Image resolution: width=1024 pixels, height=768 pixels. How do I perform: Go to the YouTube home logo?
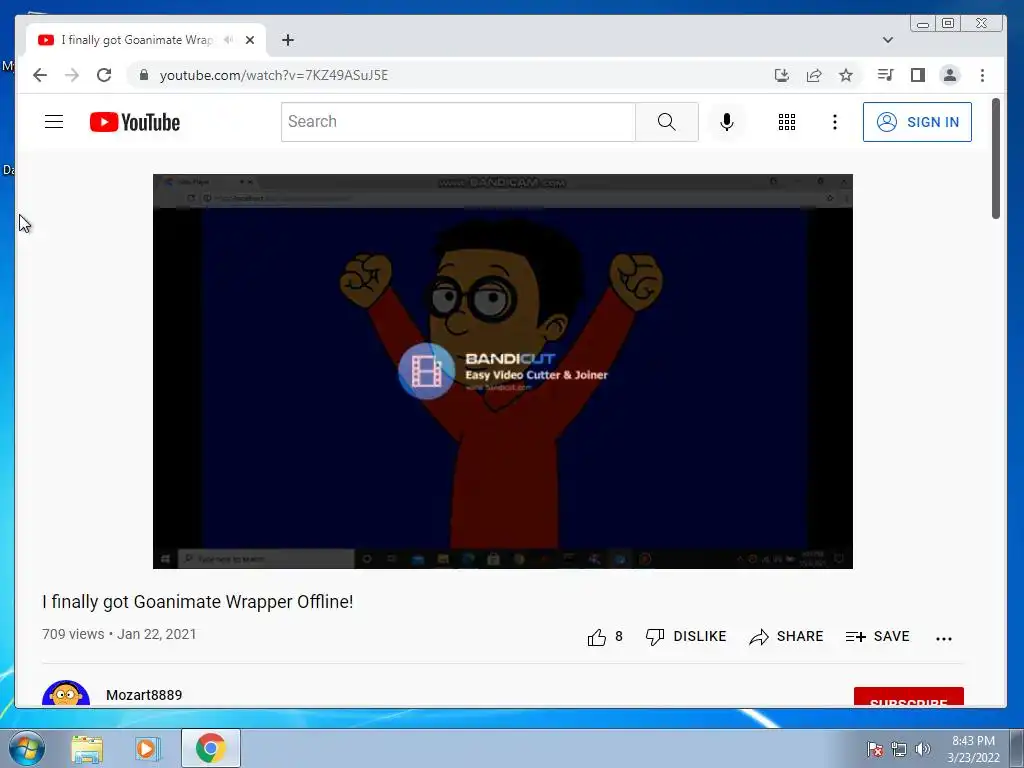point(135,122)
